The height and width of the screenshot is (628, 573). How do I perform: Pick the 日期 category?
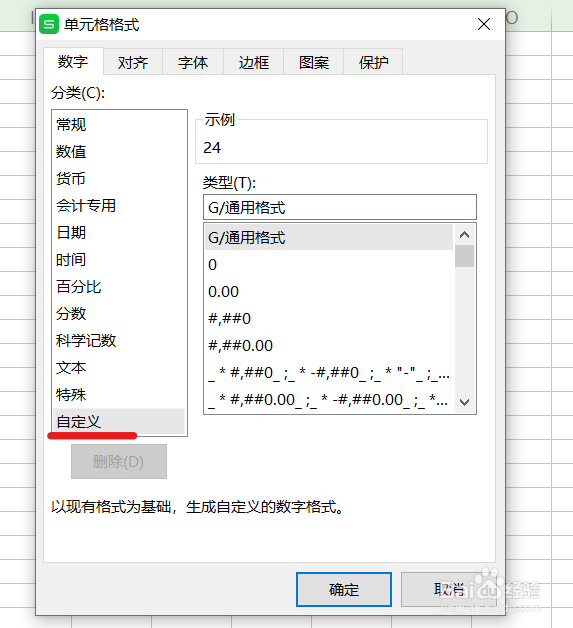pos(119,233)
